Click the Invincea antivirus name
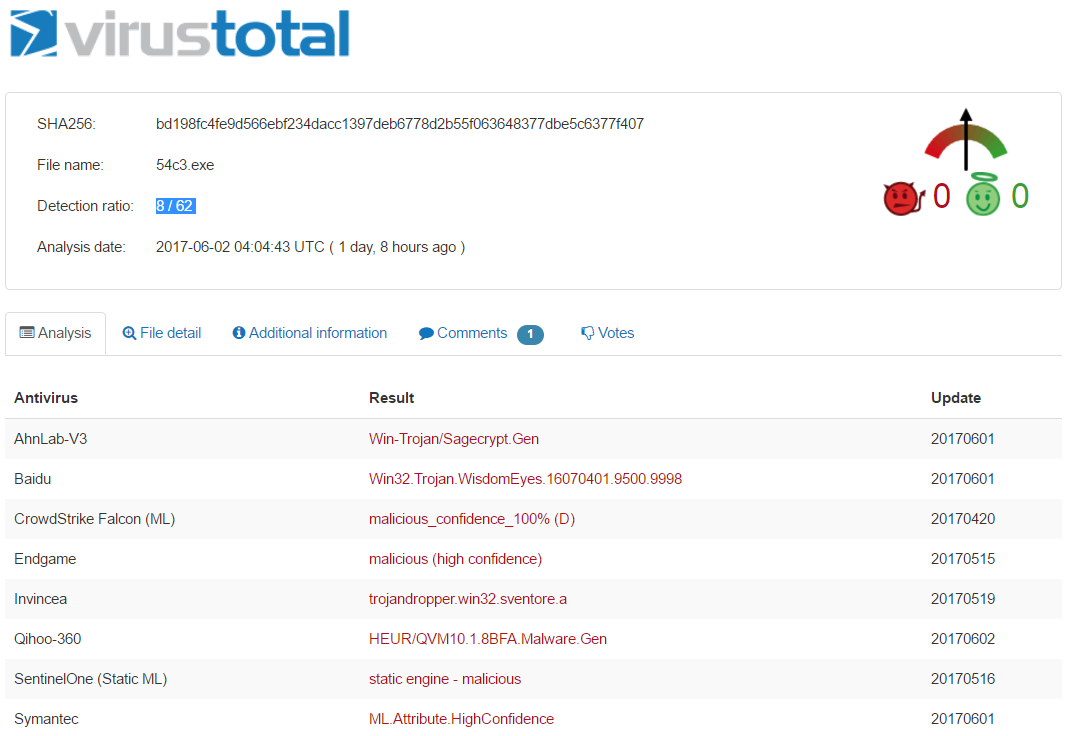This screenshot has width=1069, height=736. tap(40, 599)
